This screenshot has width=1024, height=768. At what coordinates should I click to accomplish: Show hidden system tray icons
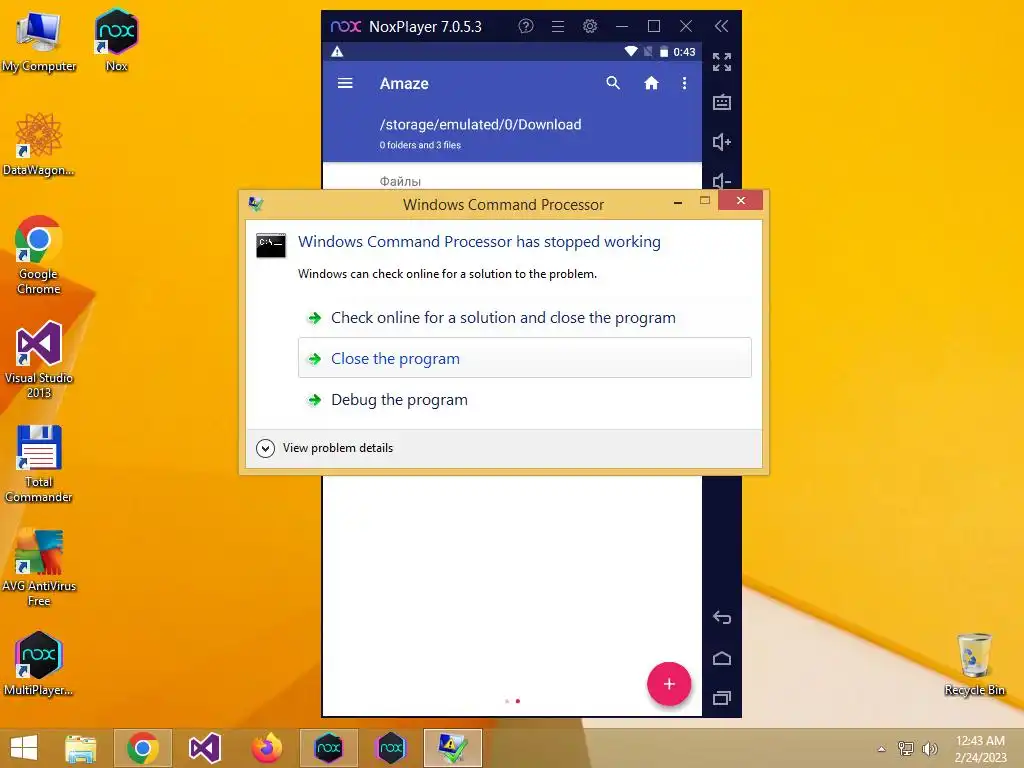[x=882, y=749]
